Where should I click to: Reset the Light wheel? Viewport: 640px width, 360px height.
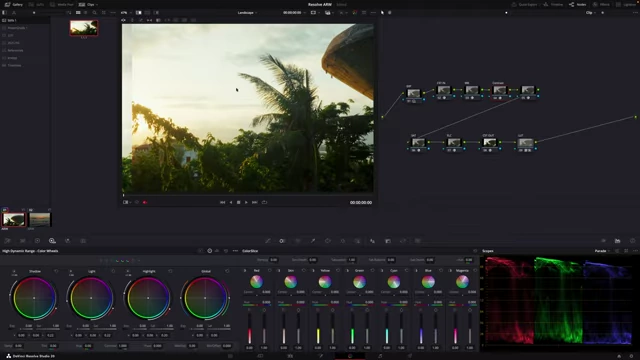113,271
